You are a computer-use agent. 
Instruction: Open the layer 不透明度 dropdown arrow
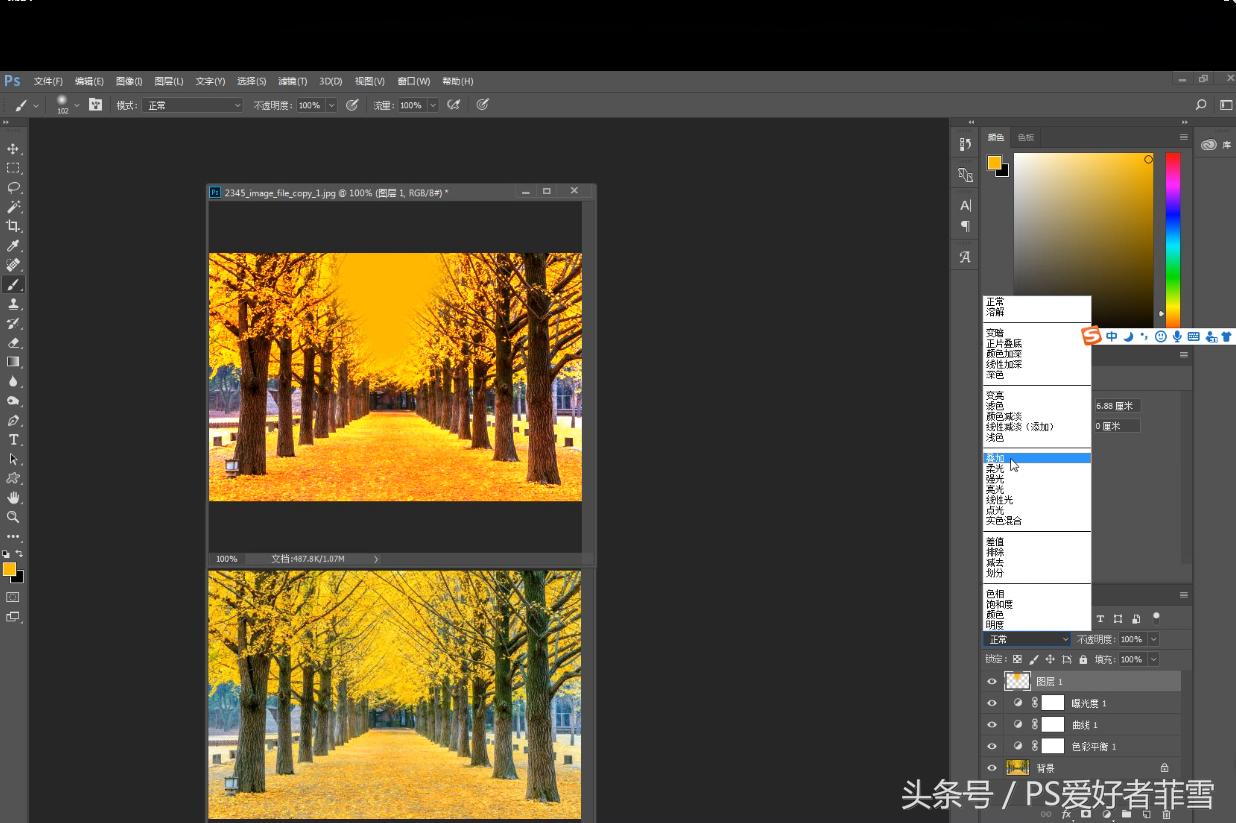[1153, 639]
